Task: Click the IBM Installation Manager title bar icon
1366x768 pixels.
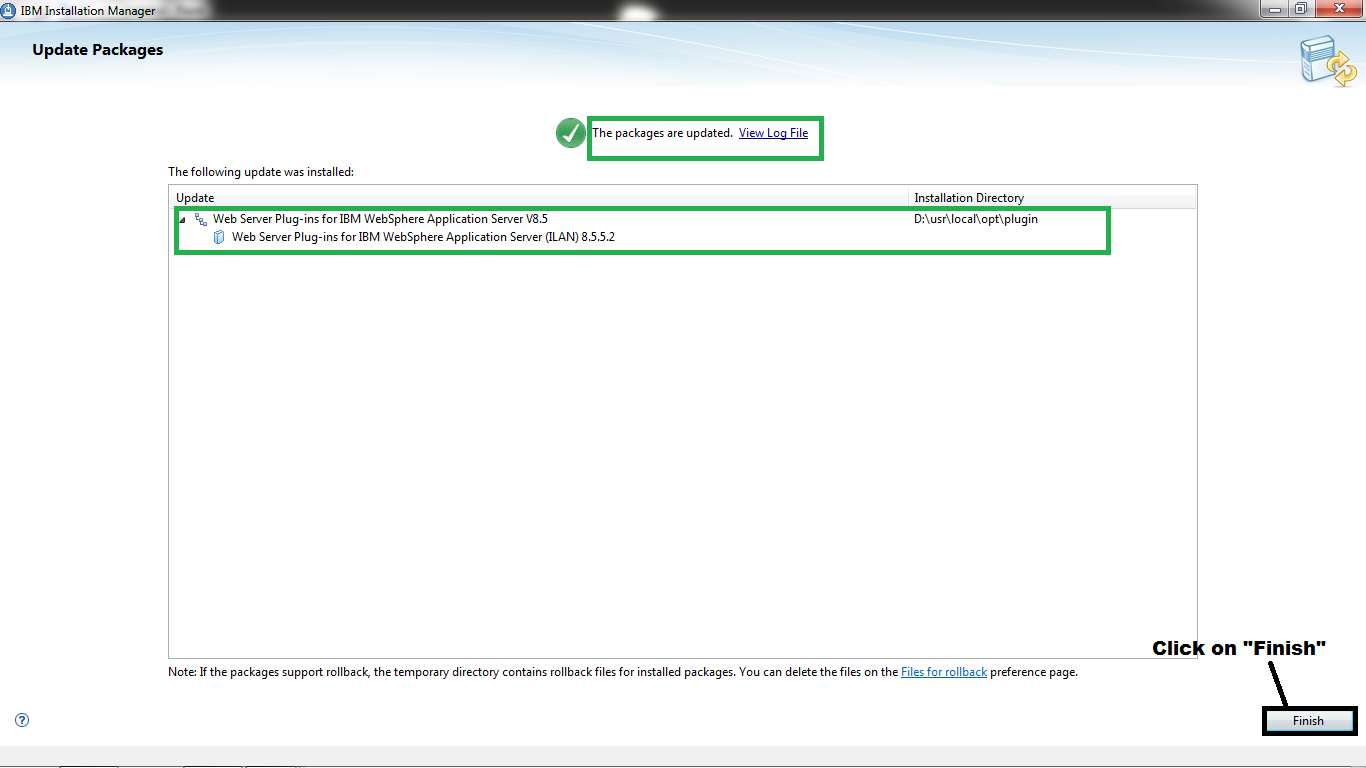Action: [x=10, y=10]
